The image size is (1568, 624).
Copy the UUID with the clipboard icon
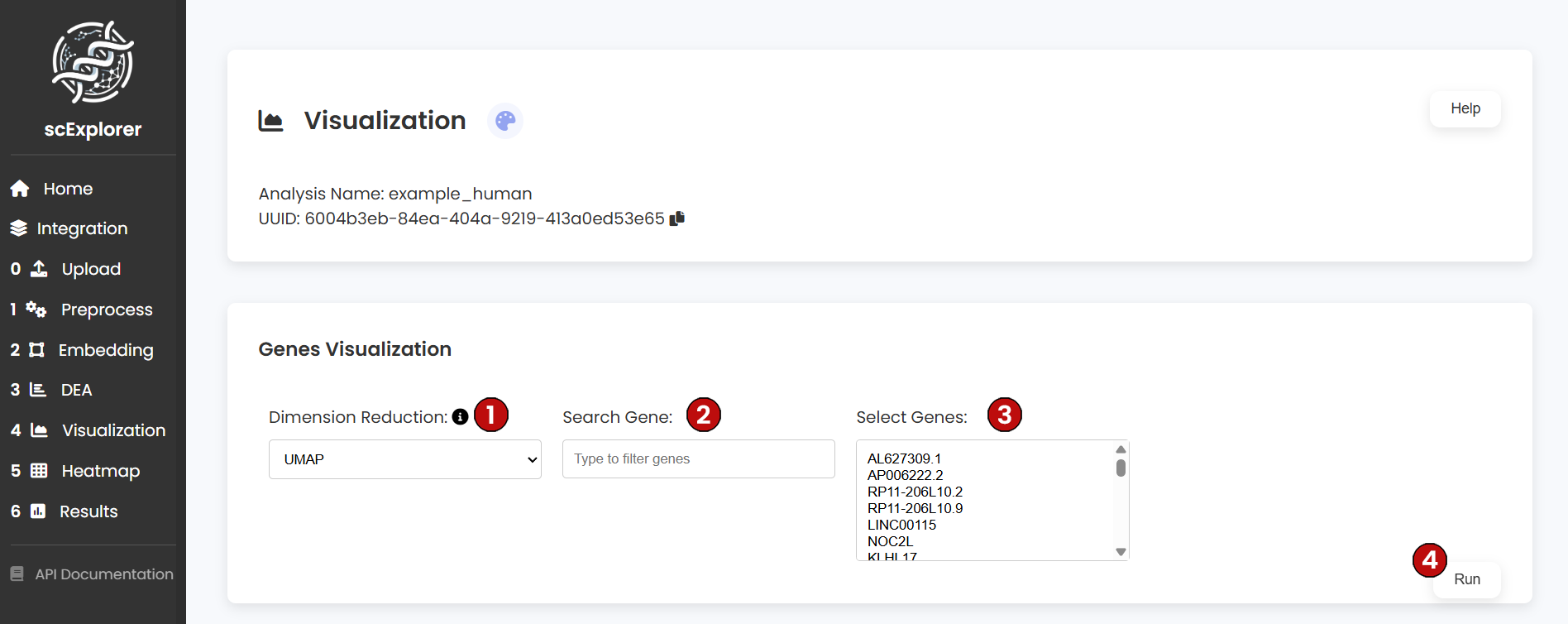(x=677, y=218)
